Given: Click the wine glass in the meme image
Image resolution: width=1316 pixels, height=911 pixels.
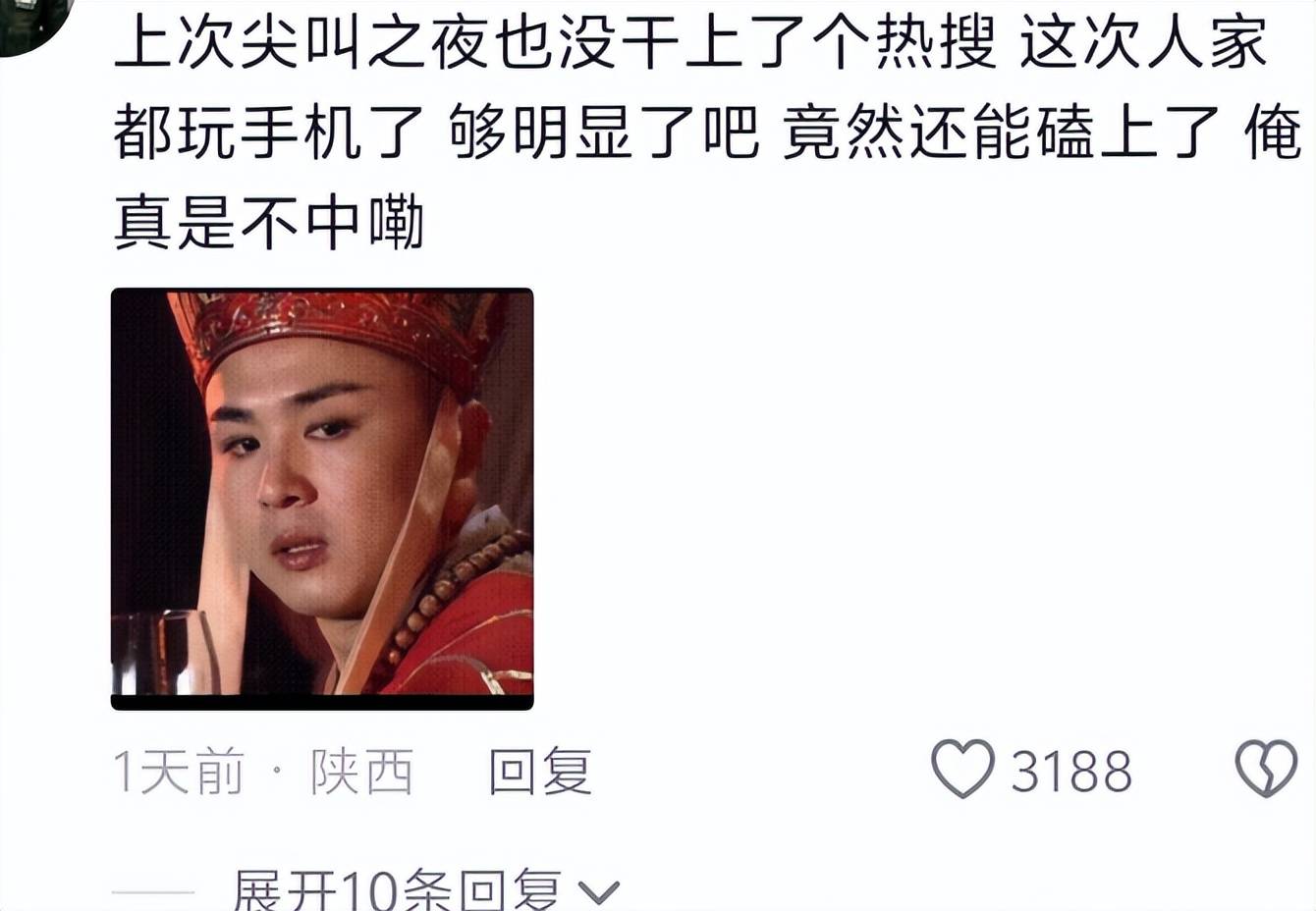Looking at the screenshot, I should (165, 652).
